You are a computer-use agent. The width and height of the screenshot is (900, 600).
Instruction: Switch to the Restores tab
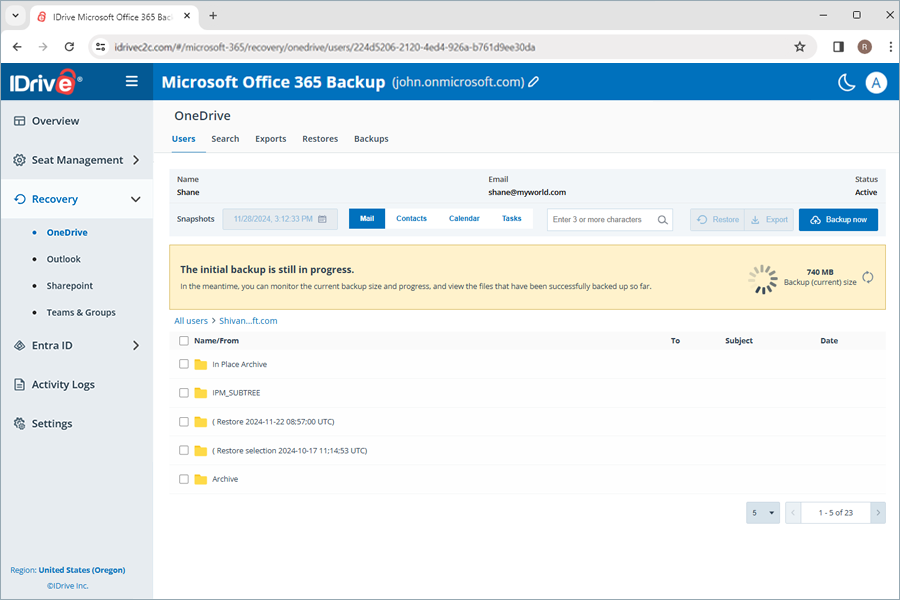click(320, 139)
